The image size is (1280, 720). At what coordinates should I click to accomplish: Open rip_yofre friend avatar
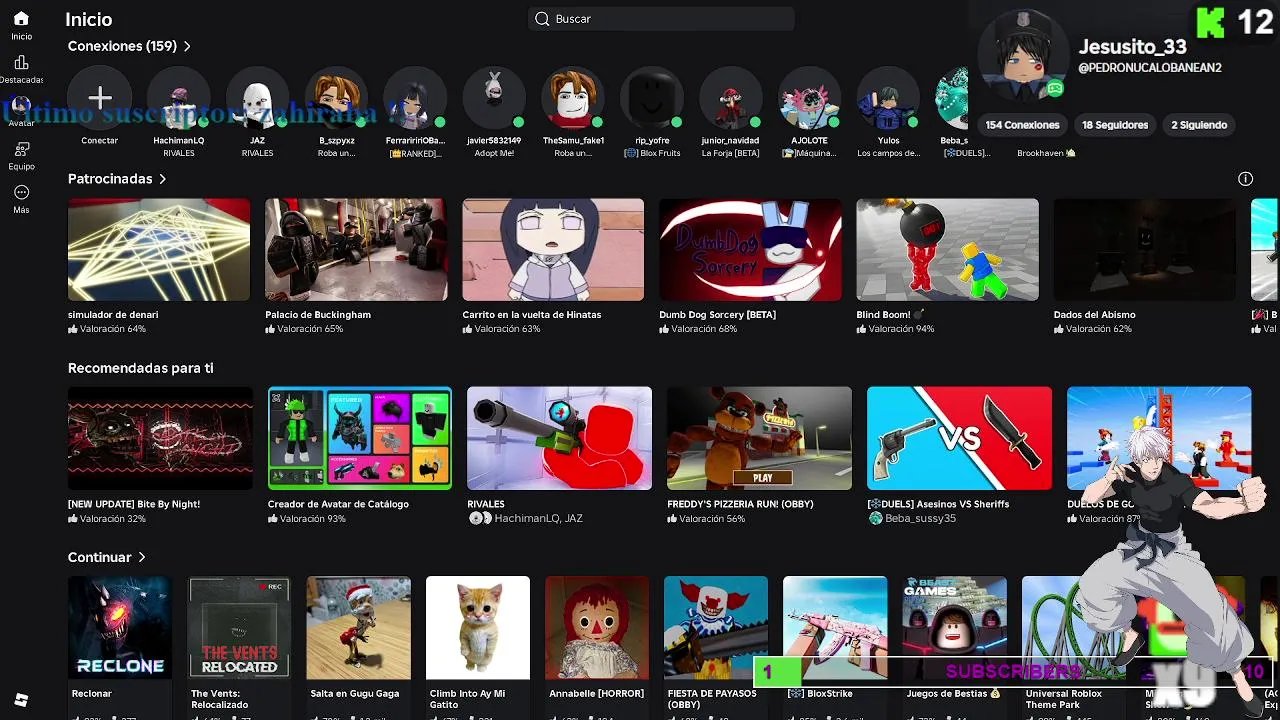click(652, 97)
